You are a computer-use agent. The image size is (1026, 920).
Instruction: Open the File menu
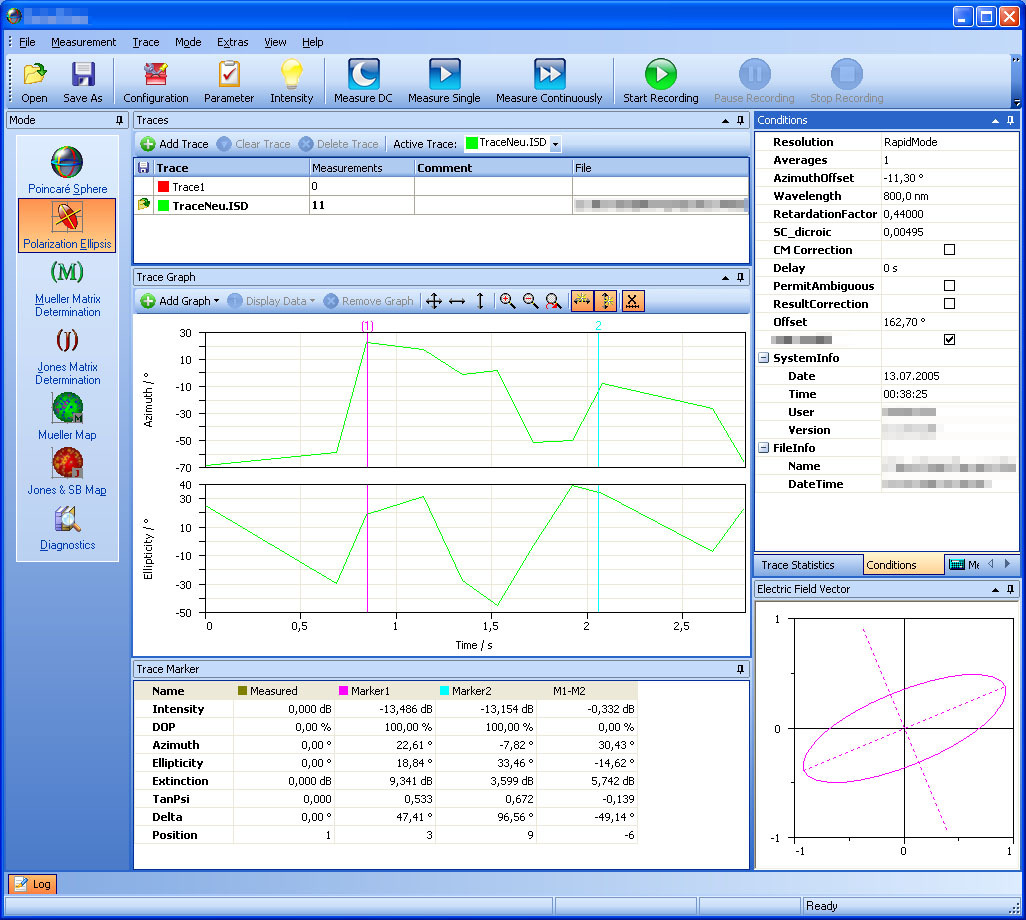(27, 42)
